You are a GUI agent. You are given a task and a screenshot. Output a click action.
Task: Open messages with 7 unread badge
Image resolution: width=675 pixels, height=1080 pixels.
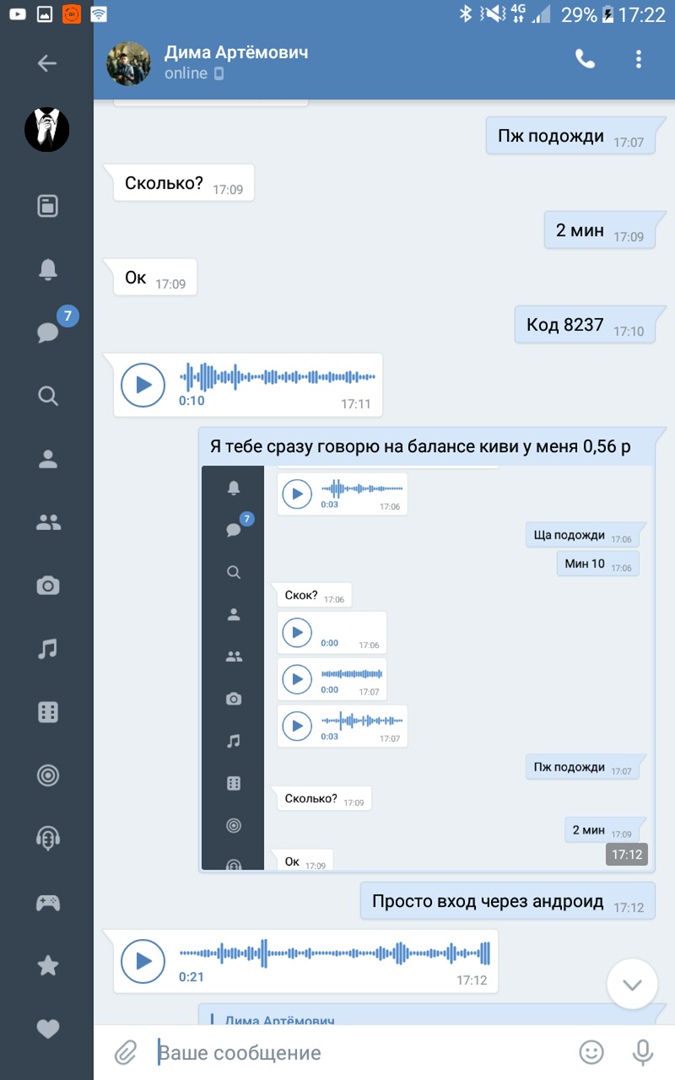click(48, 331)
